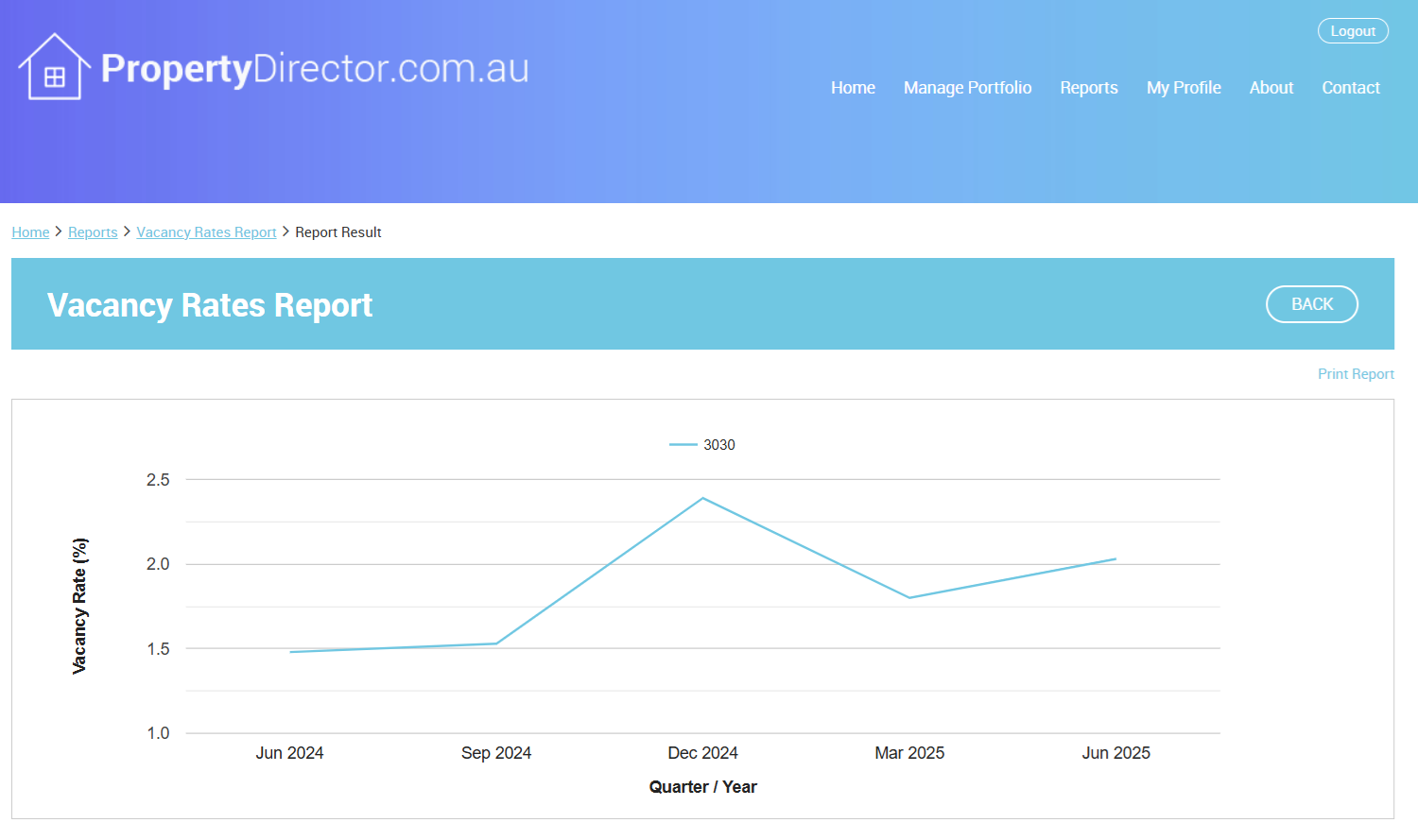This screenshot has height=840, width=1418.
Task: Click the PropertyDirector house logo icon
Action: tap(54, 67)
